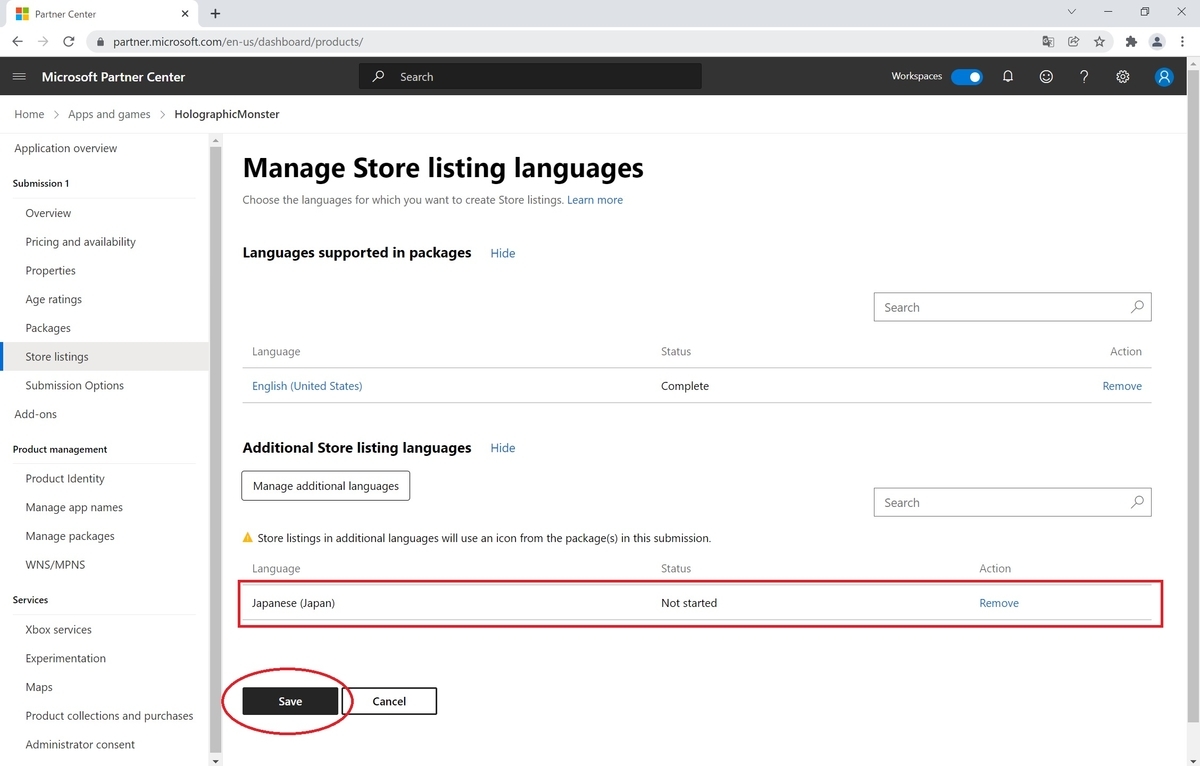Open WNS/MPNS page
The height and width of the screenshot is (766, 1200).
[x=55, y=565]
